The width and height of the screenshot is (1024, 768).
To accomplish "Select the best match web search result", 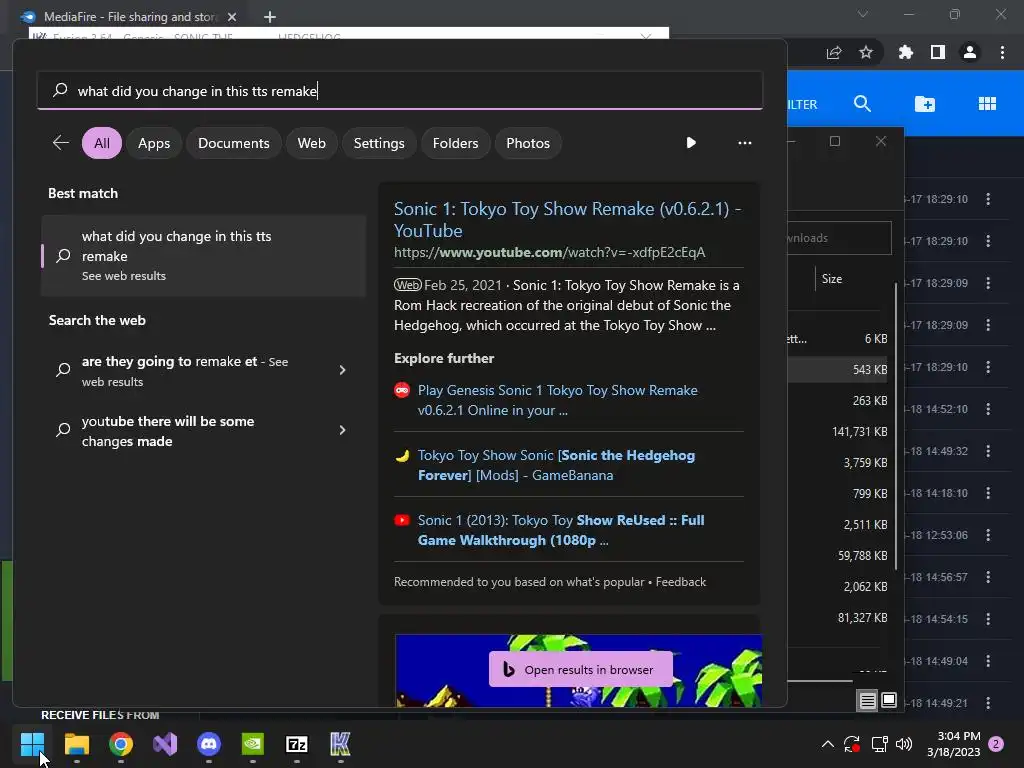I will [x=203, y=255].
